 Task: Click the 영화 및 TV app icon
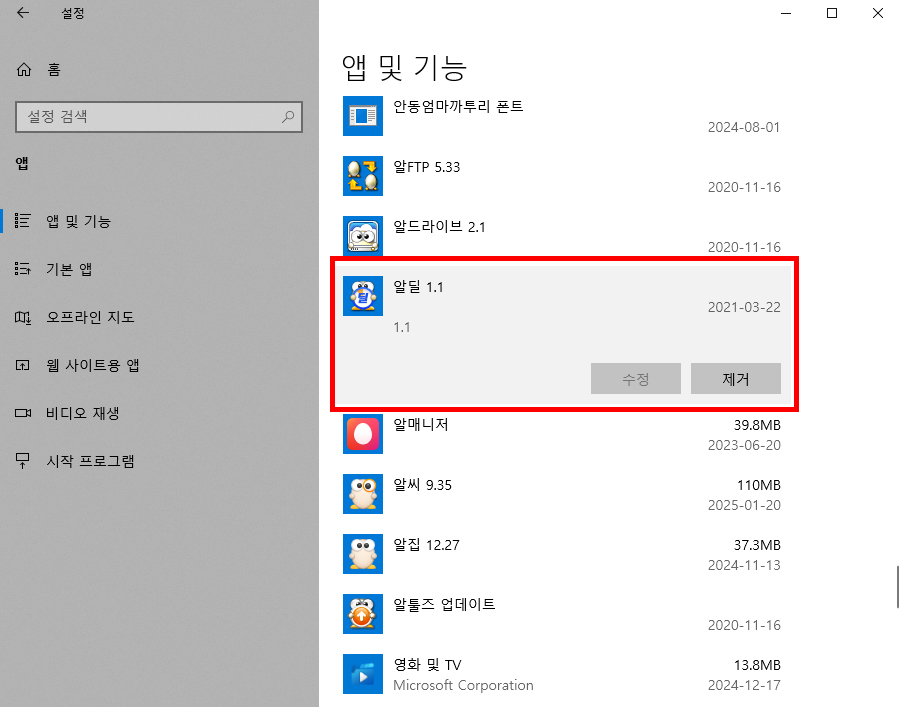point(363,674)
